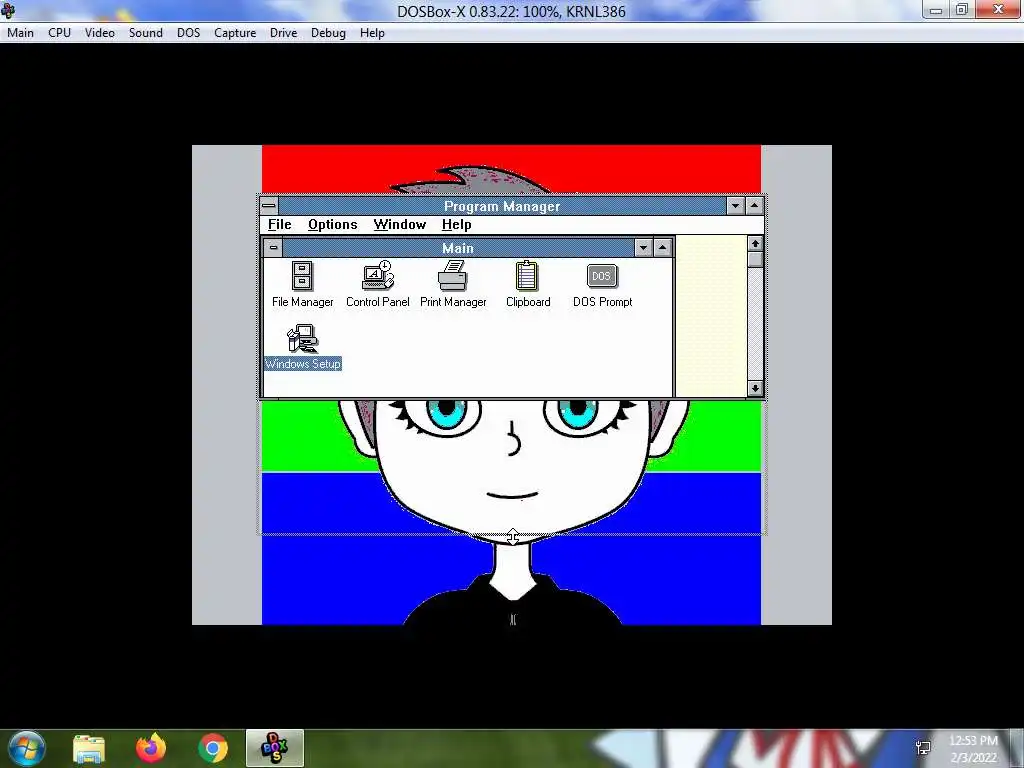Open DOSBox-X Main menu
1024x768 pixels.
click(20, 33)
